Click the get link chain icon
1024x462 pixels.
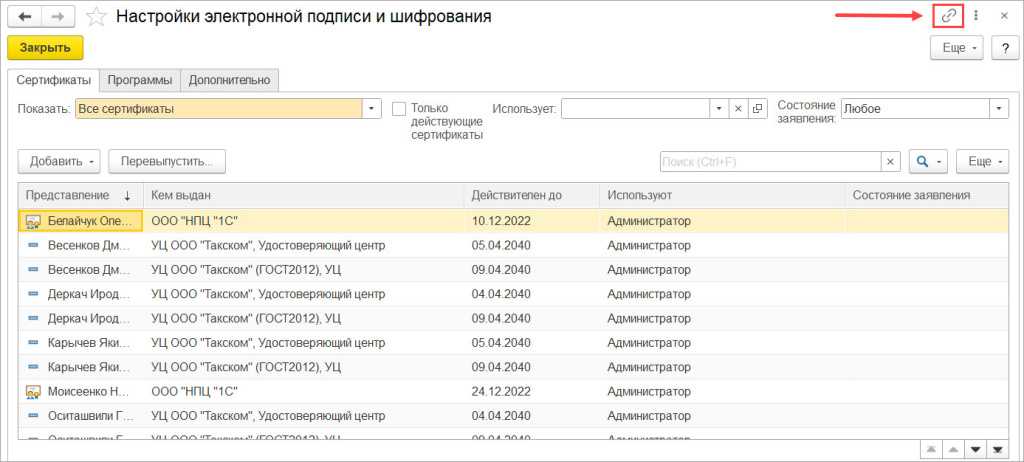click(x=948, y=16)
